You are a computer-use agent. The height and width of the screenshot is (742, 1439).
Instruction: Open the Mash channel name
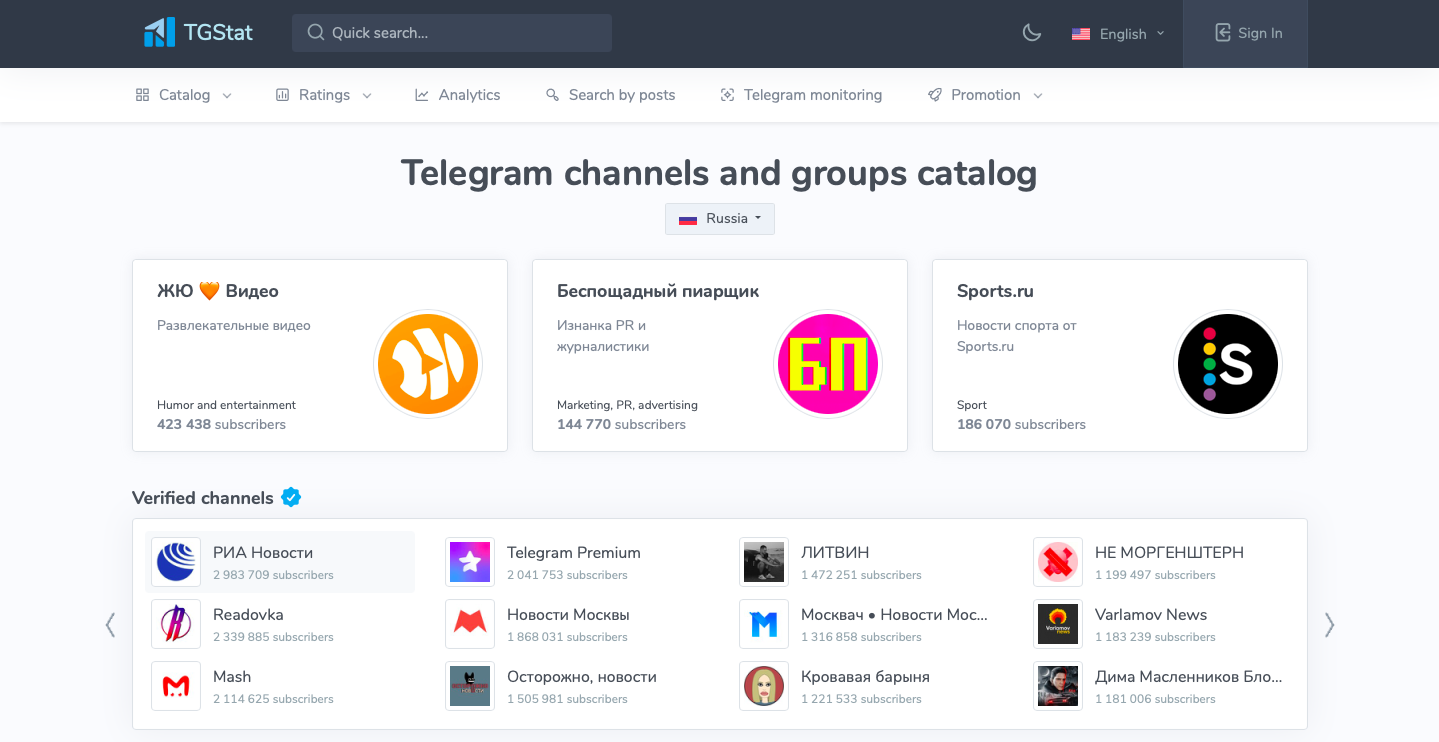tap(232, 677)
